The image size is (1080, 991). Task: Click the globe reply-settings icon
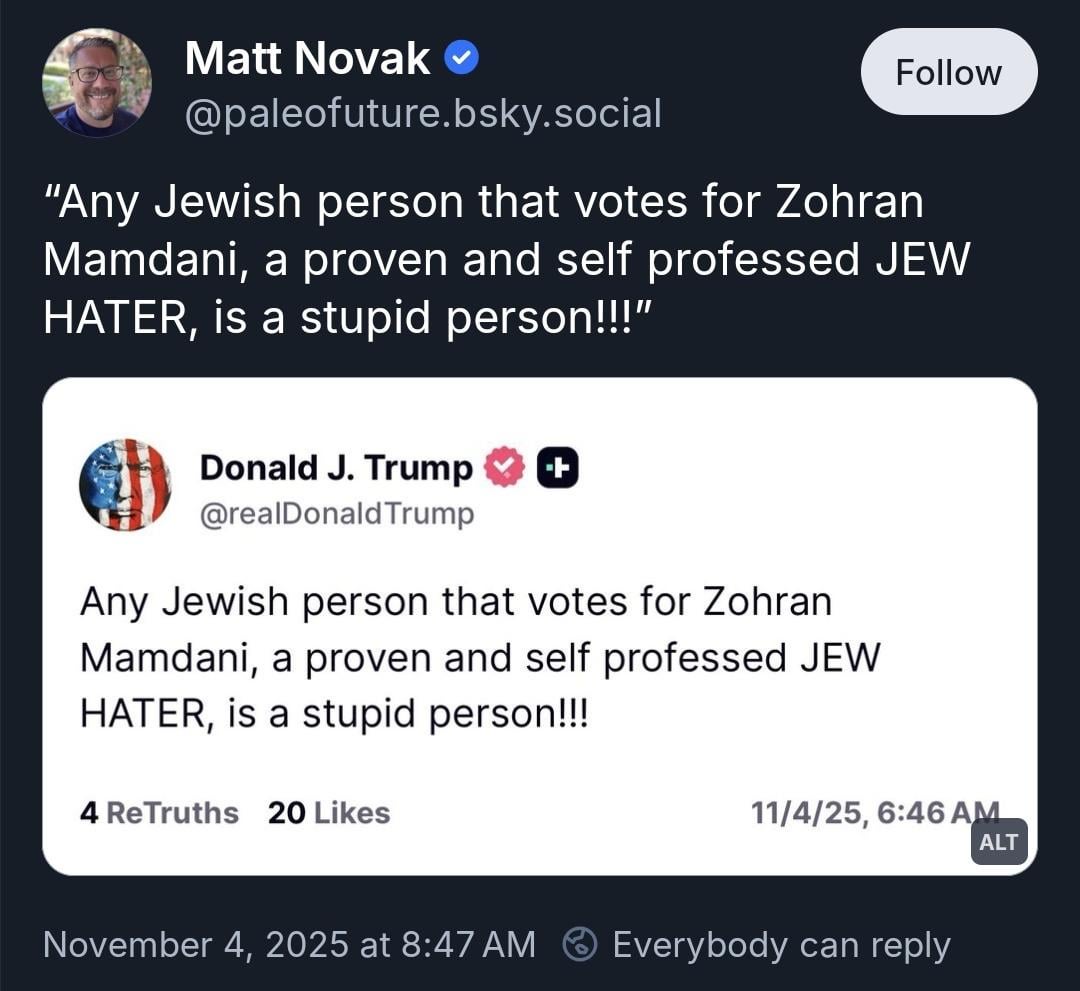pos(580,944)
